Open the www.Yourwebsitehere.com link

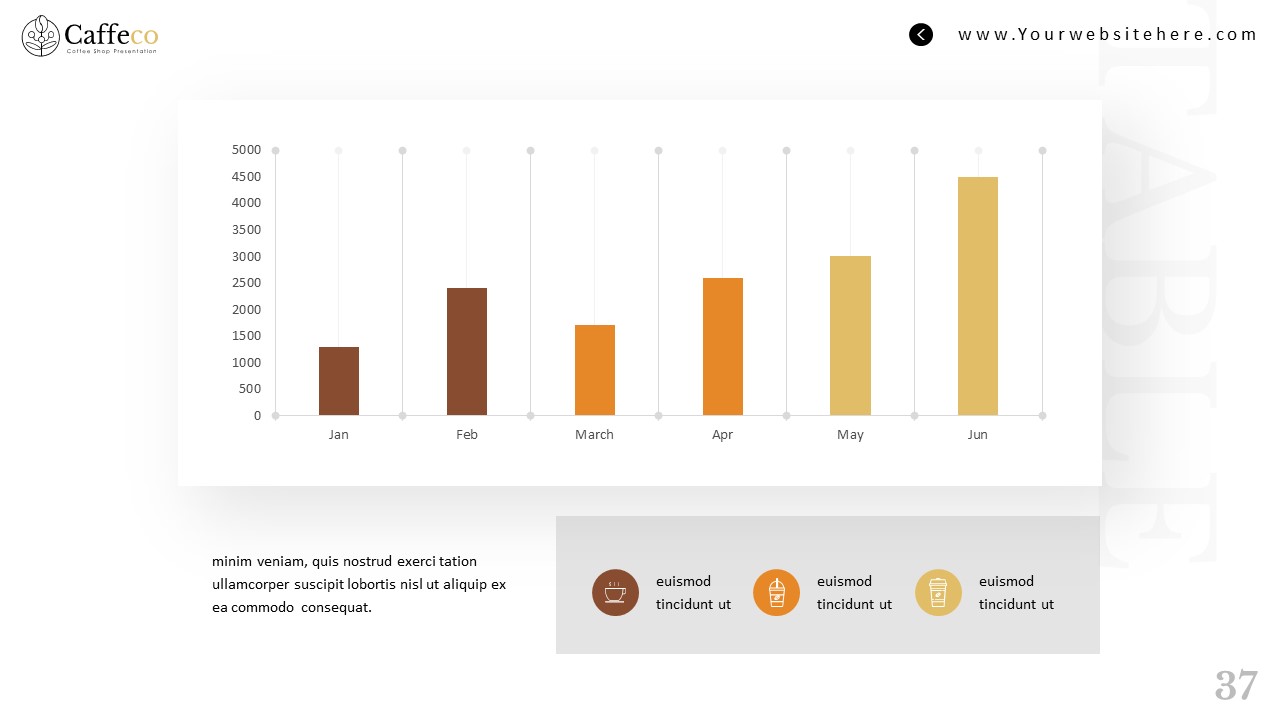pos(1107,35)
